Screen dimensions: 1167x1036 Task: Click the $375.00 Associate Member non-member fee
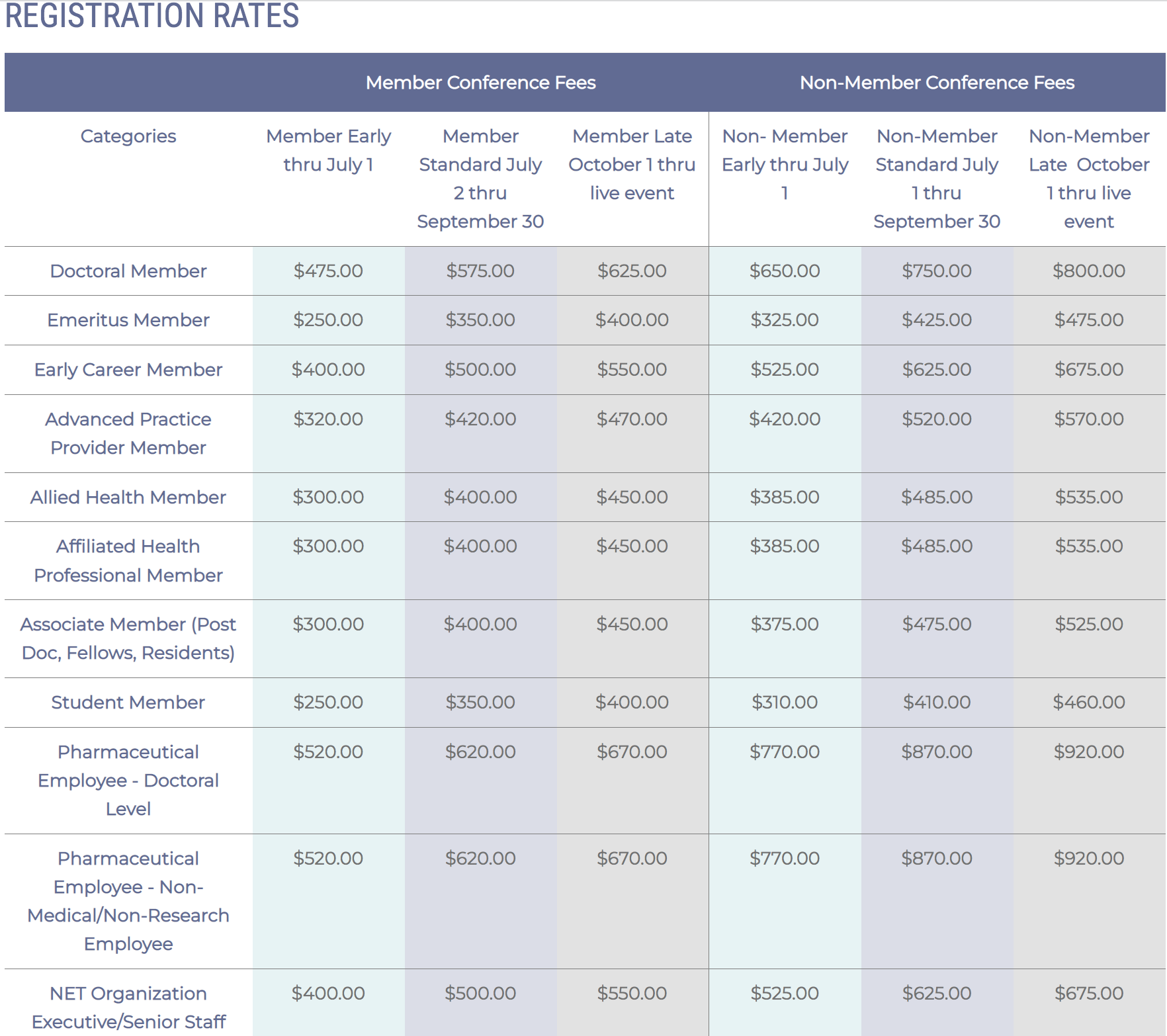(785, 625)
